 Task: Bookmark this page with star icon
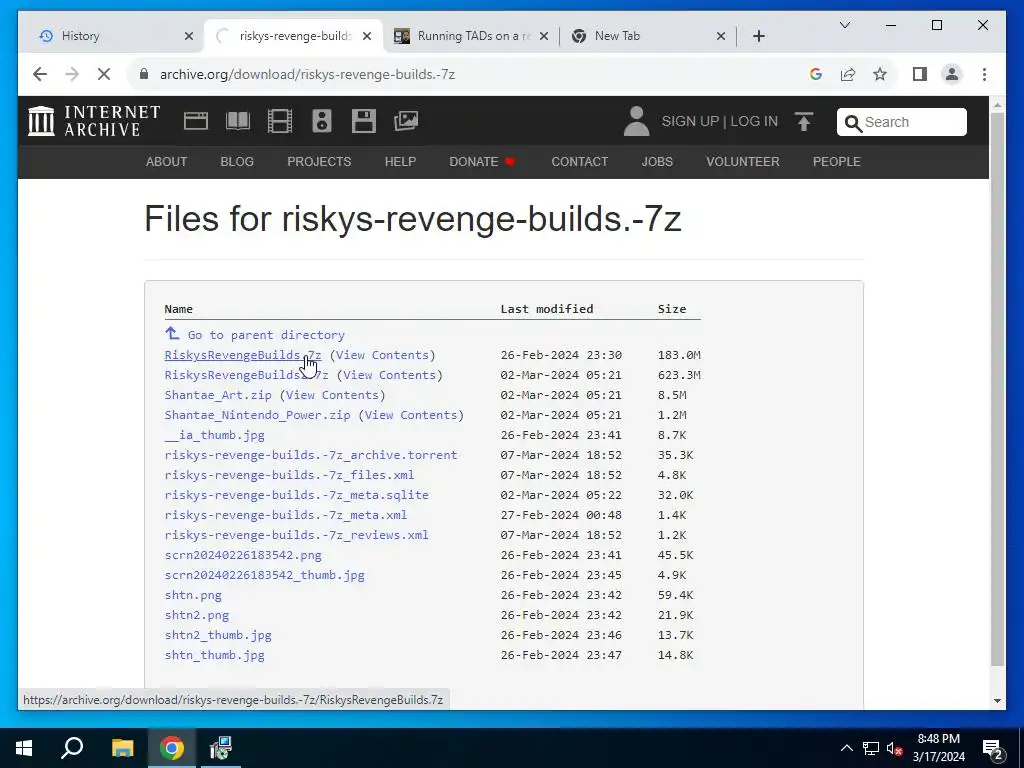pyautogui.click(x=880, y=74)
